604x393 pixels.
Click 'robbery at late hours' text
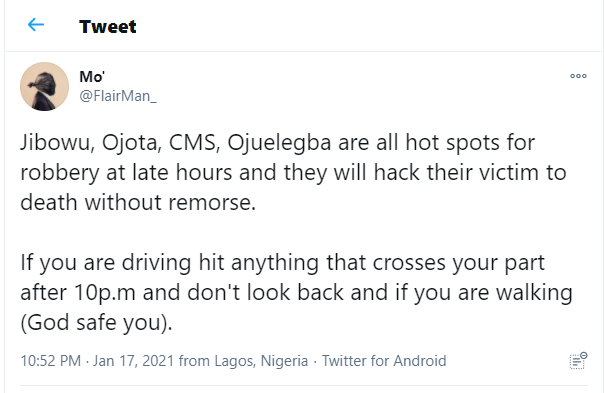coord(126,172)
